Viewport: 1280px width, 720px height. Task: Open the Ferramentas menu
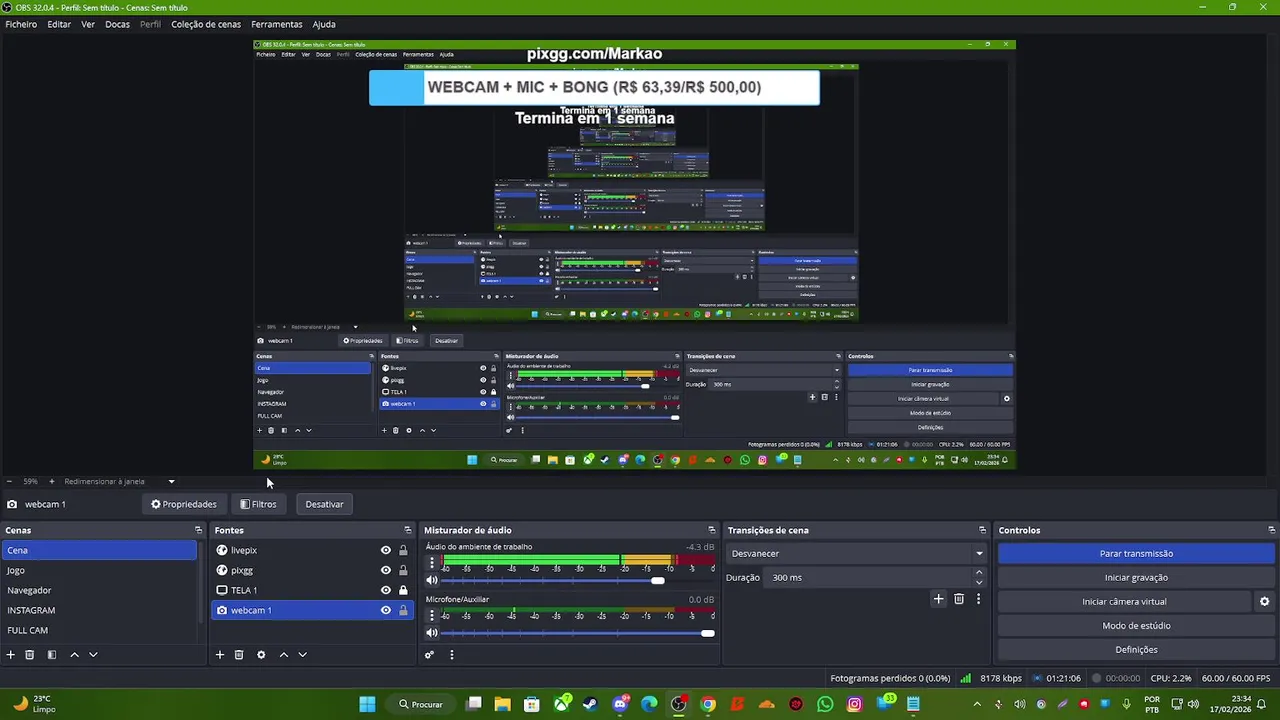[277, 24]
